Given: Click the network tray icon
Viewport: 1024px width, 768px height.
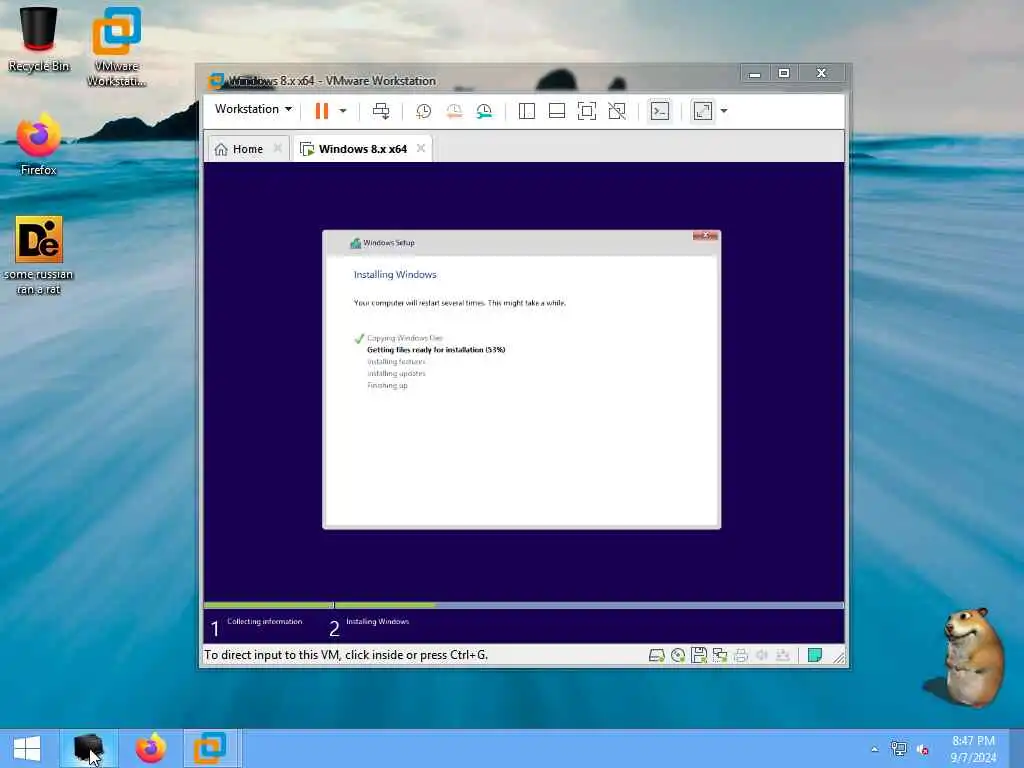Looking at the screenshot, I should pos(899,749).
